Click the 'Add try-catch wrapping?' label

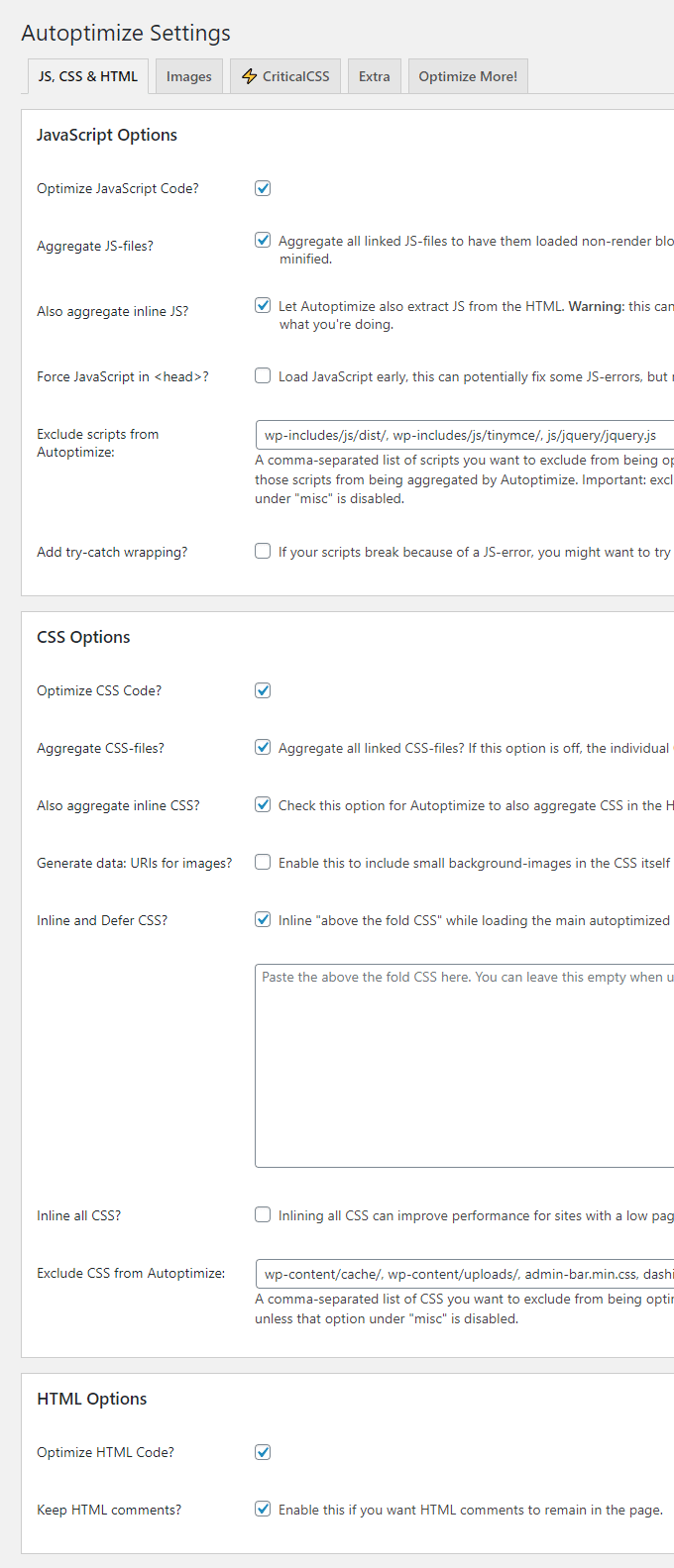(112, 552)
